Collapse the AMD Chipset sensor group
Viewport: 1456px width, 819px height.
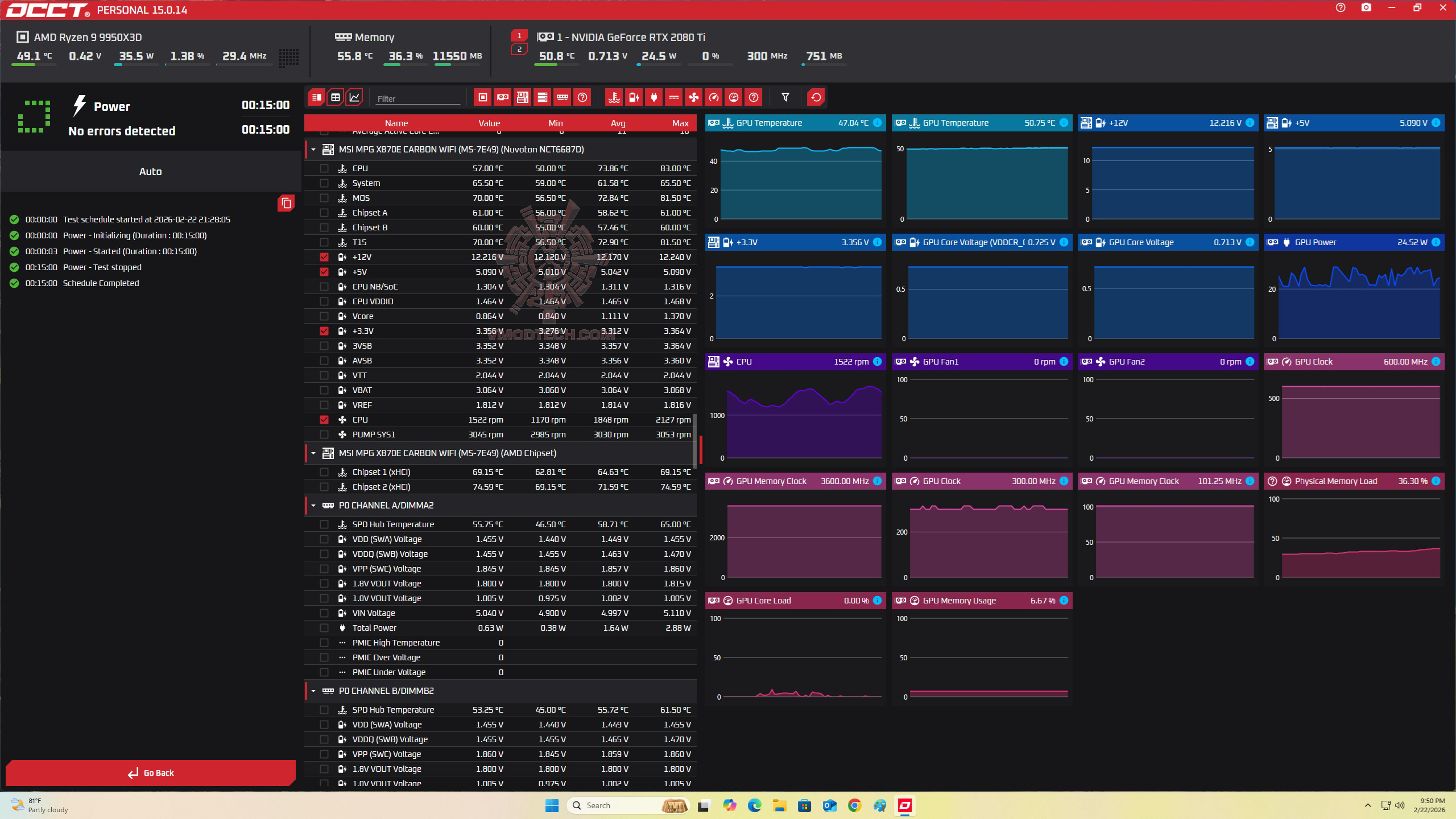pyautogui.click(x=313, y=453)
